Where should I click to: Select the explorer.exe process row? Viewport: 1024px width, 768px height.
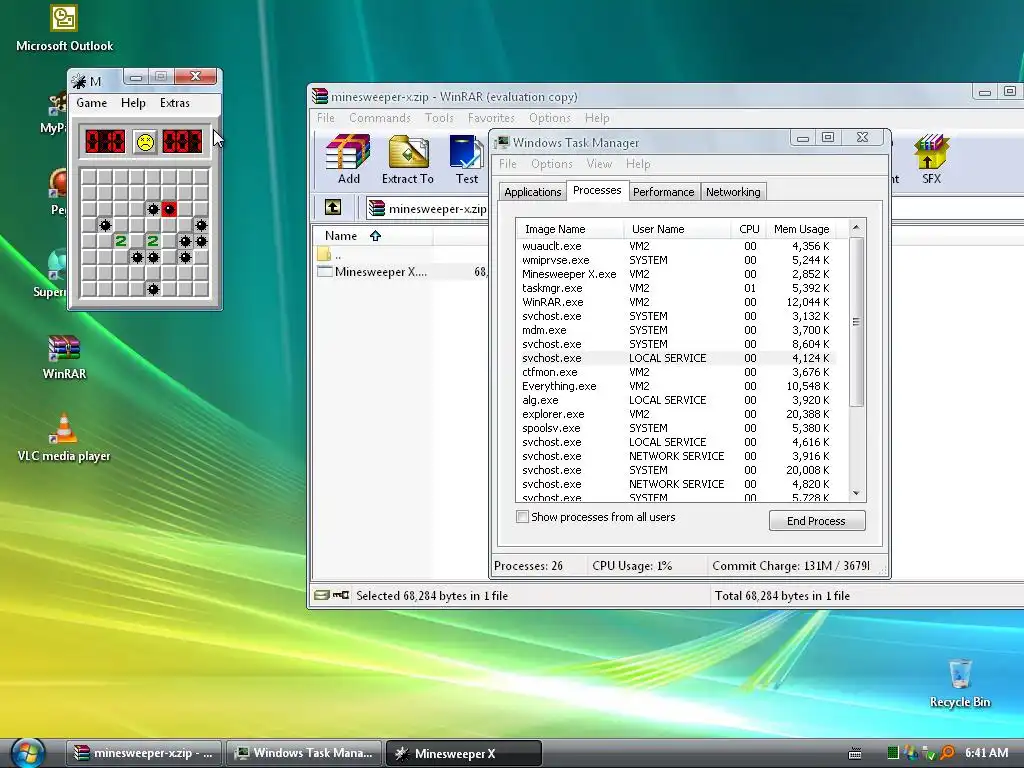point(676,414)
